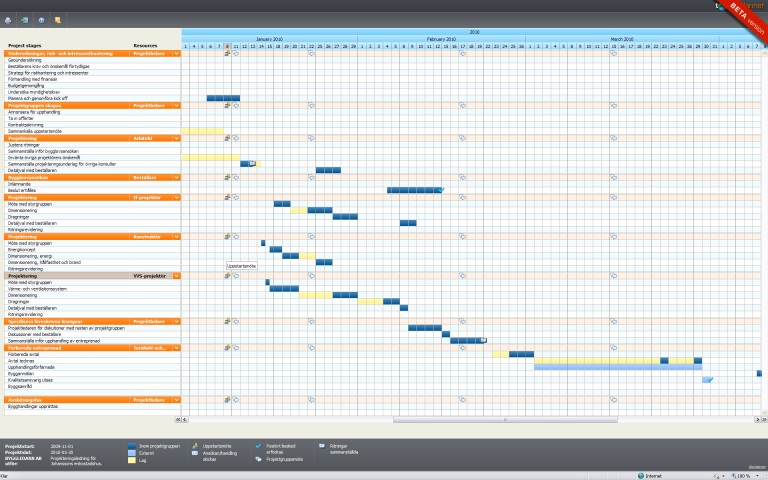Click the horizontal timeline scrollbar thumb
768x480 pixels.
[505, 419]
